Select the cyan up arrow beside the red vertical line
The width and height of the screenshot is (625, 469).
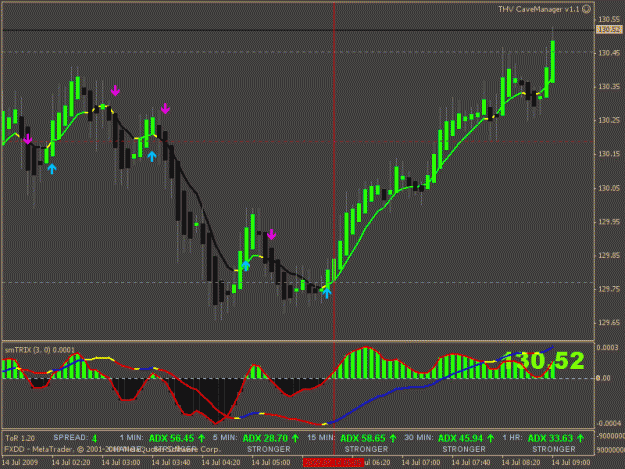point(327,293)
